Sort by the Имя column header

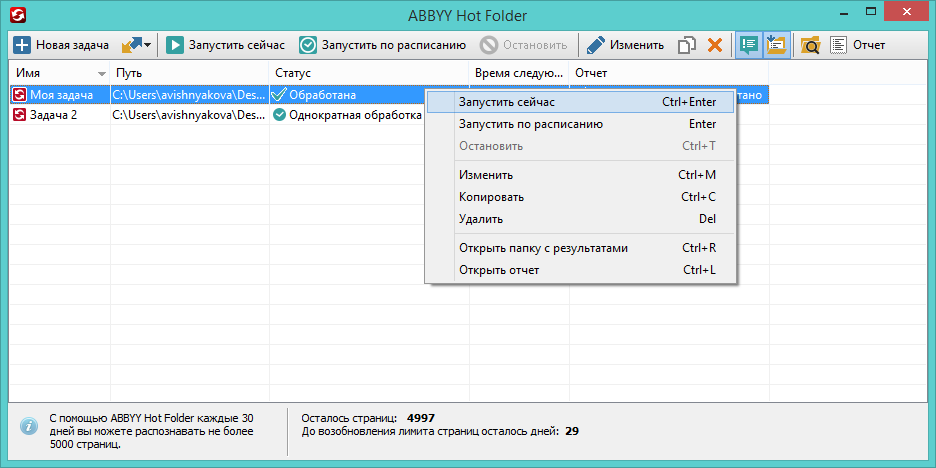(x=60, y=73)
